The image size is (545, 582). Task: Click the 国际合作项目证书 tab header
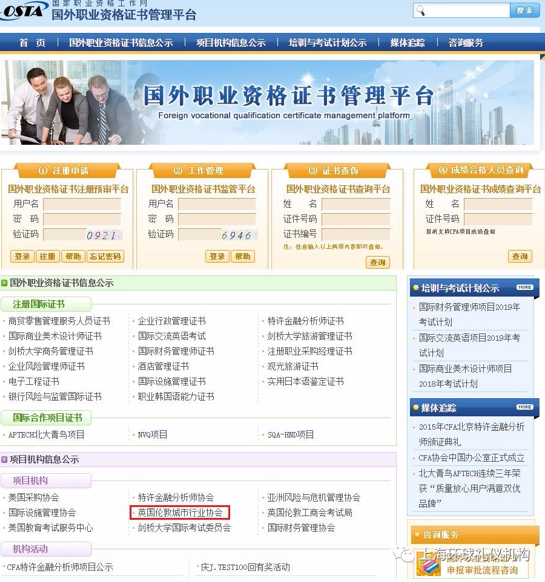pyautogui.click(x=46, y=418)
